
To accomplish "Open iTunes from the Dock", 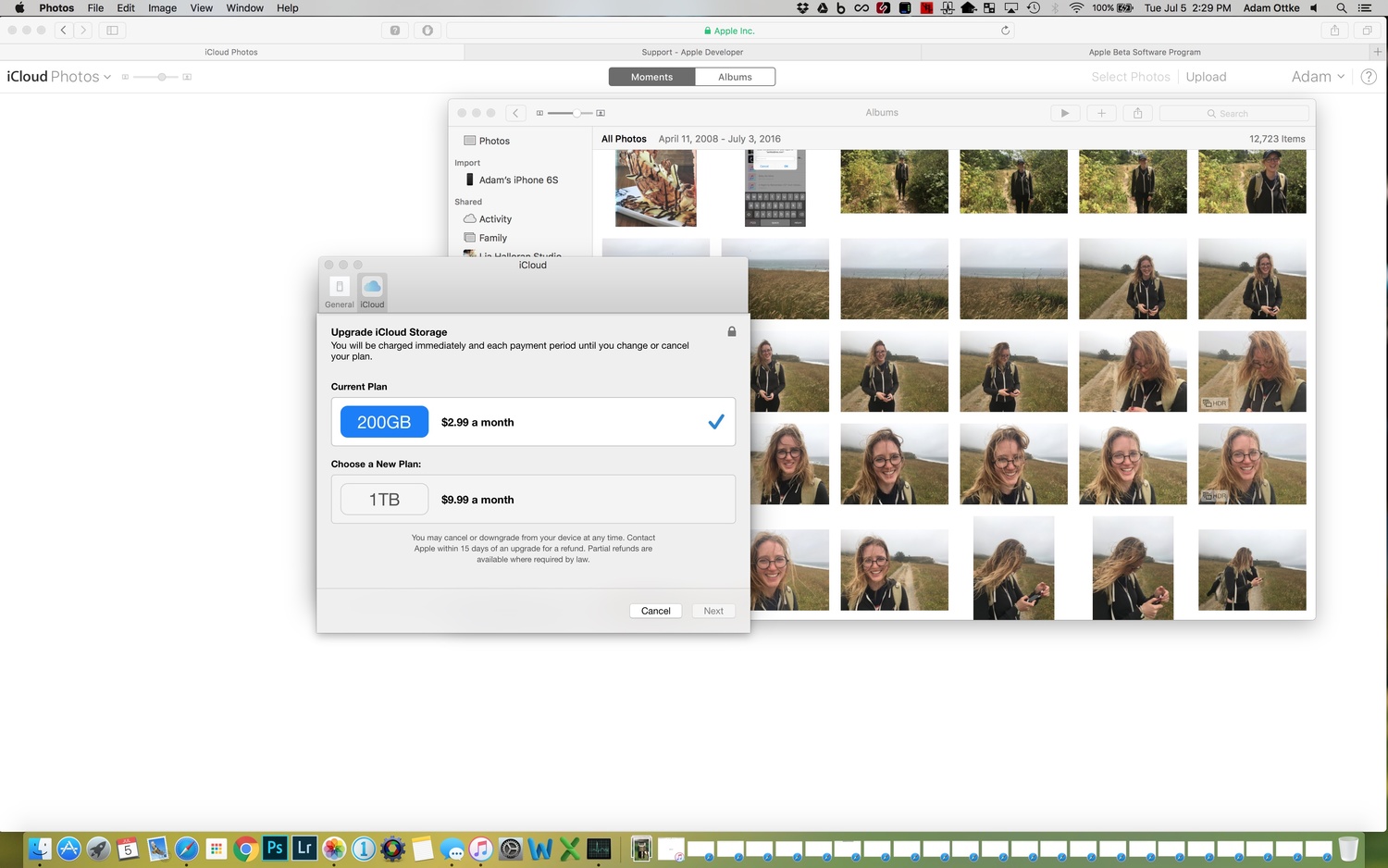I will (481, 848).
